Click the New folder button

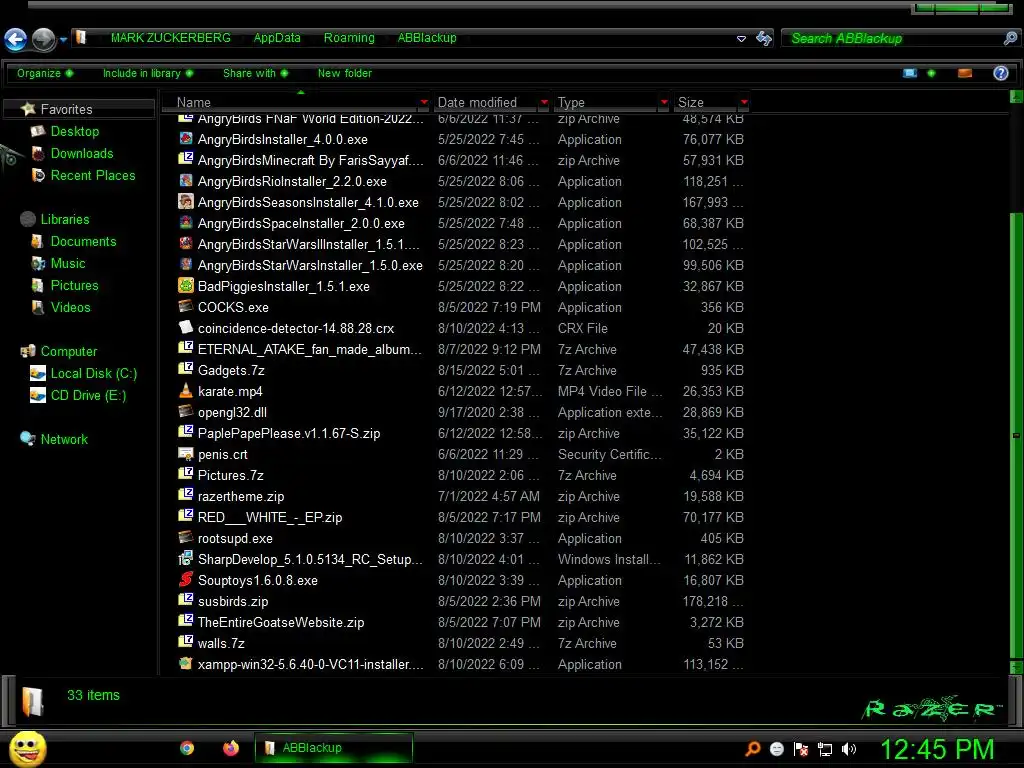point(345,73)
